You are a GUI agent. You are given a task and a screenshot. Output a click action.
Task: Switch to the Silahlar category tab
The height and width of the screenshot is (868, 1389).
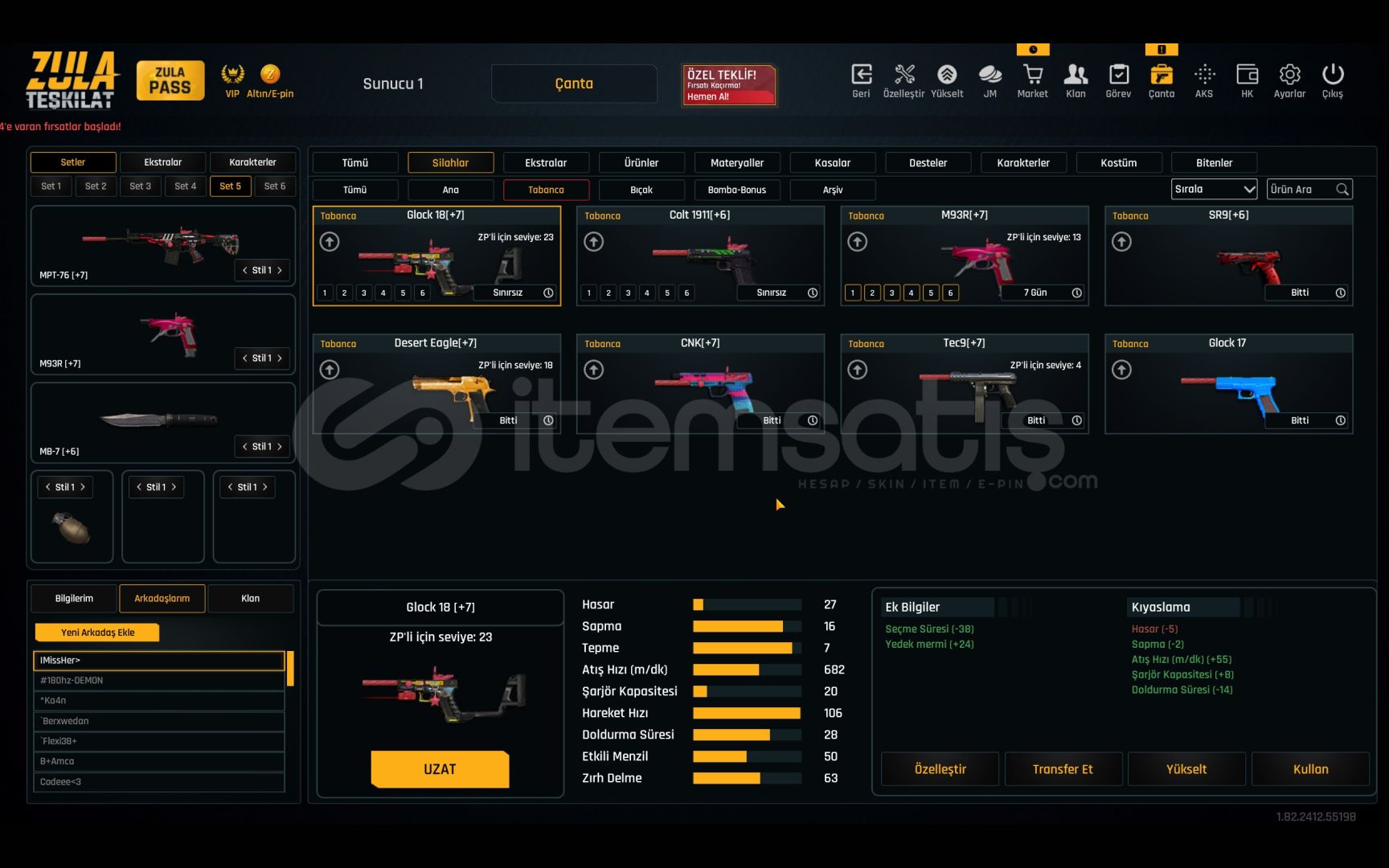point(450,163)
